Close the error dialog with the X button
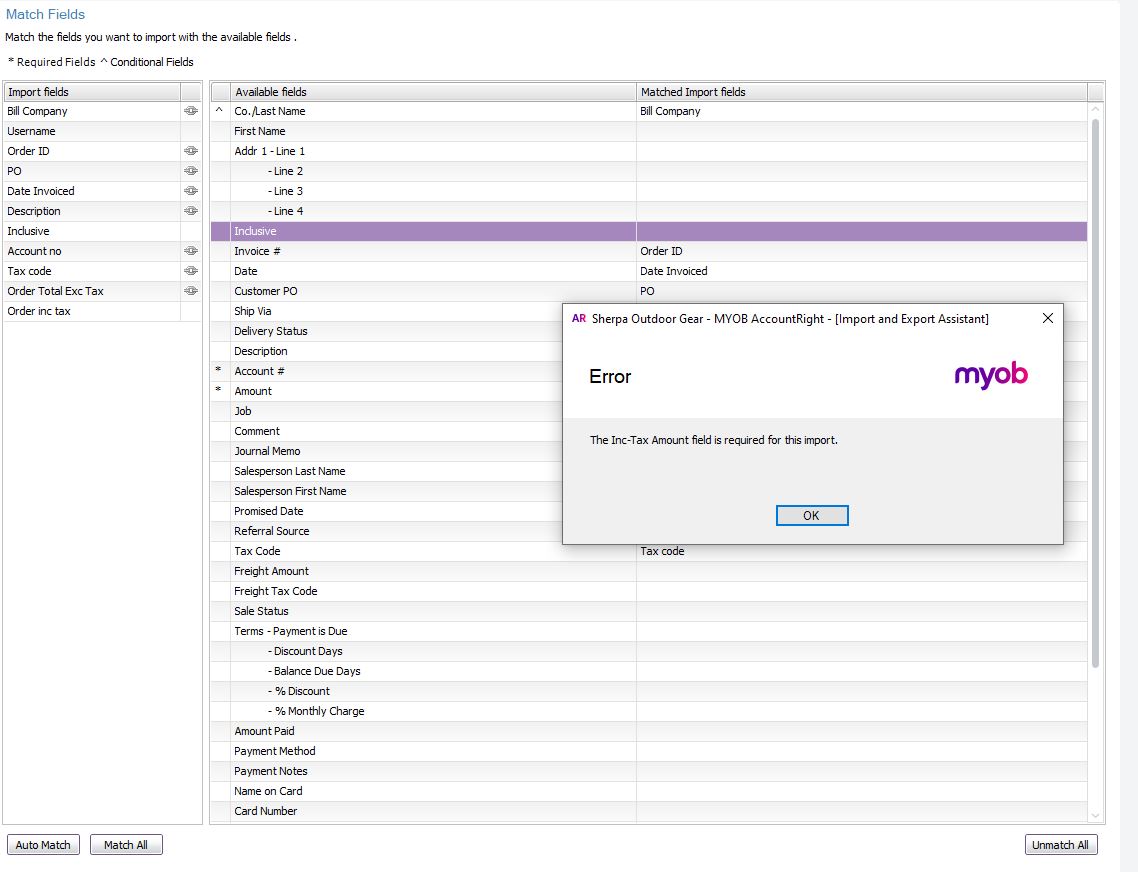 pyautogui.click(x=1047, y=318)
